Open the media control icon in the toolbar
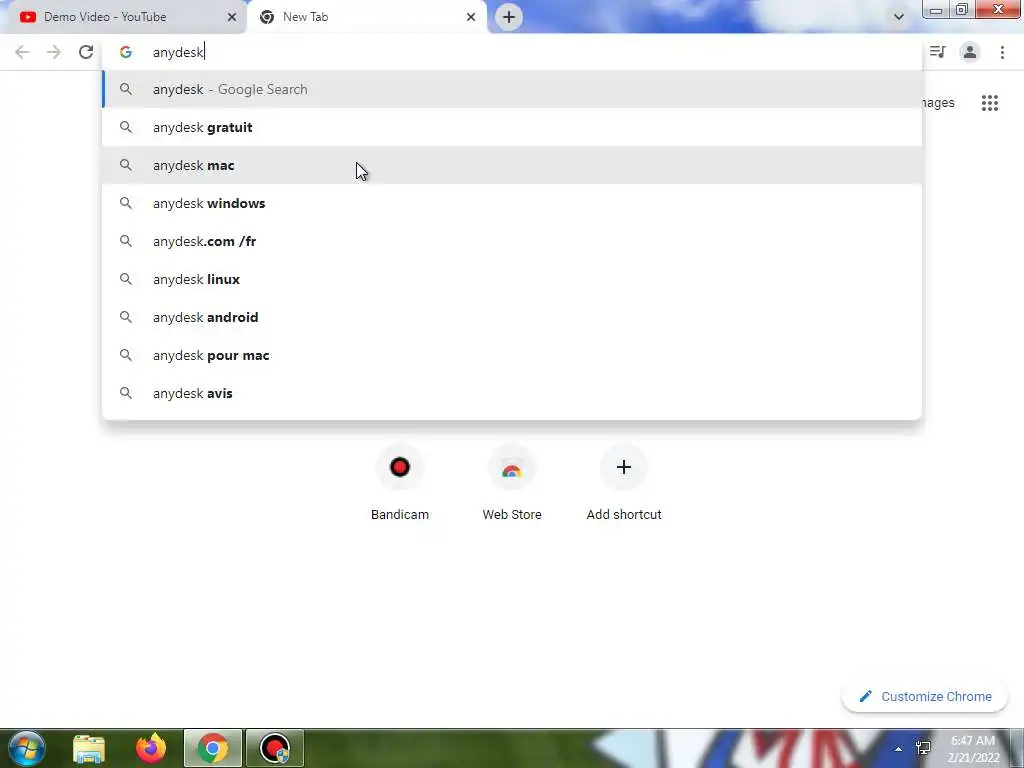Image resolution: width=1024 pixels, height=768 pixels. [938, 52]
